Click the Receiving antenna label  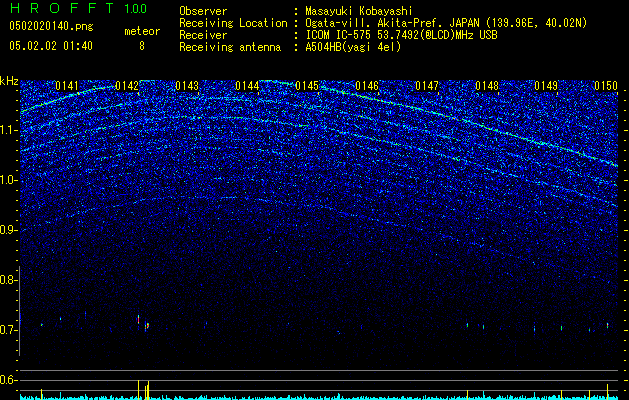pyautogui.click(x=230, y=47)
